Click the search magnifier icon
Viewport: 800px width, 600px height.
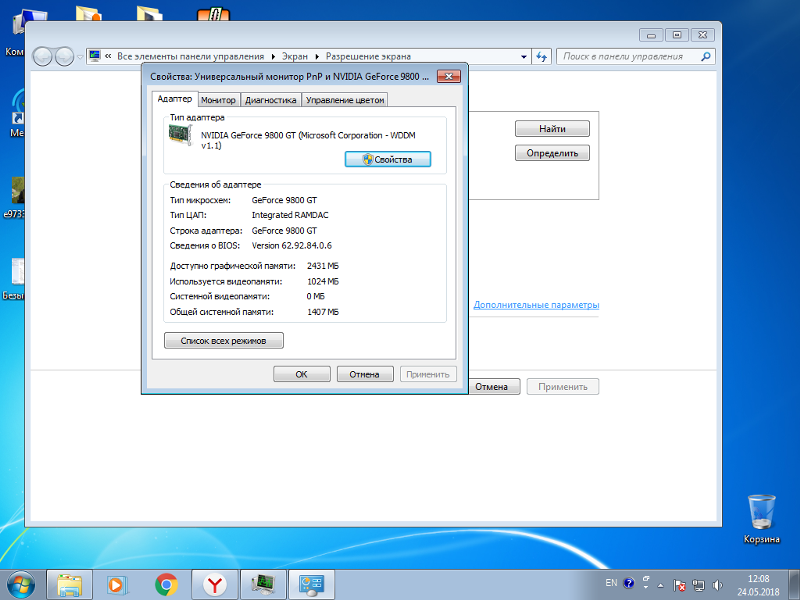706,57
